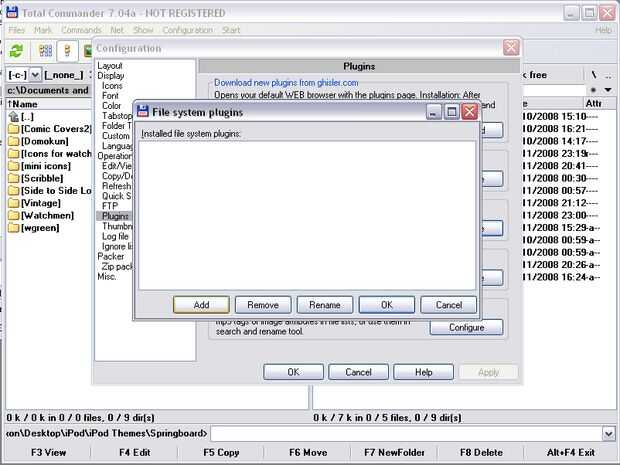Screen dimensions: 620x465
Task: Click the F8 Delete button
Action: click(481, 452)
